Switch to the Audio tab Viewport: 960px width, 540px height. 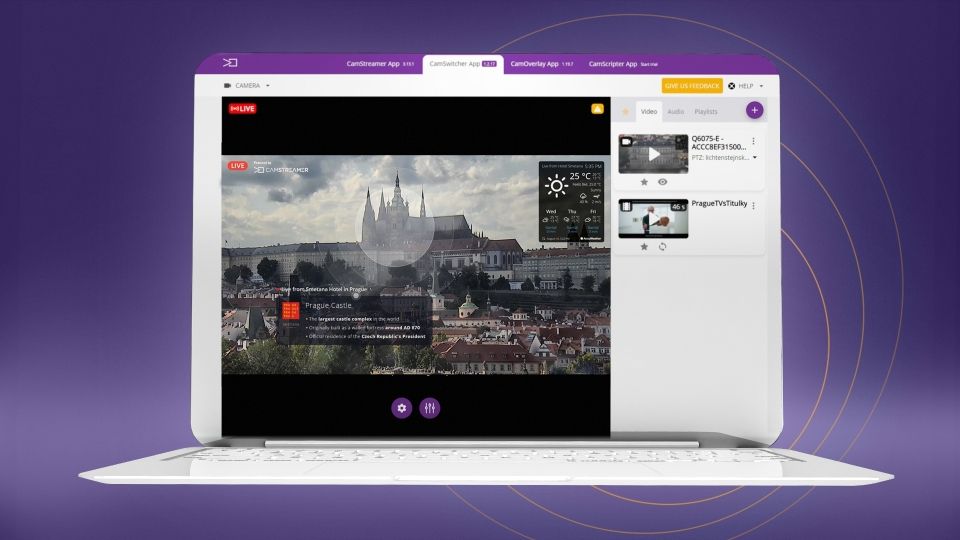point(676,112)
